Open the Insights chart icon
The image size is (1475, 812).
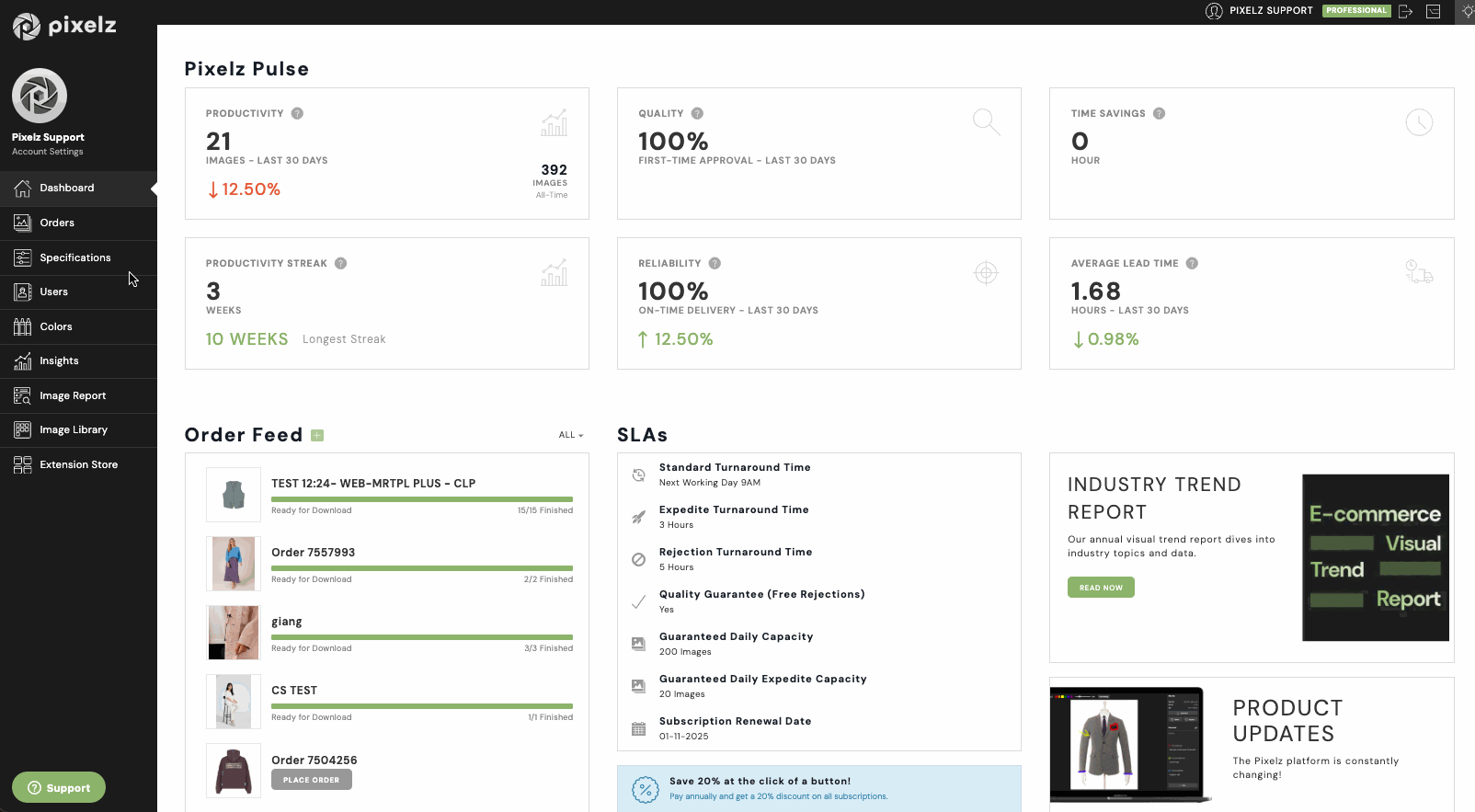click(x=23, y=360)
